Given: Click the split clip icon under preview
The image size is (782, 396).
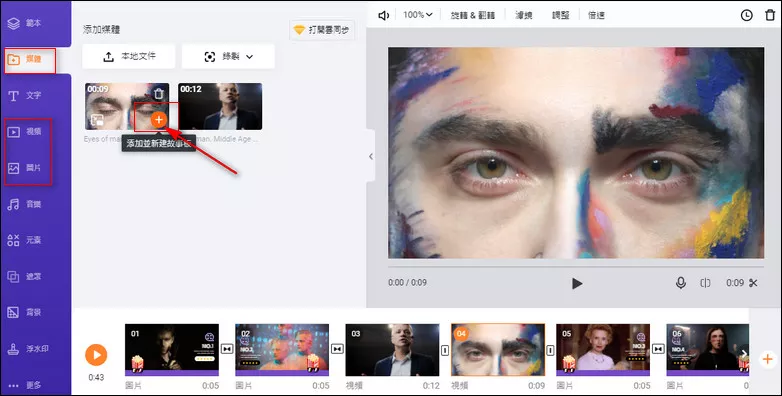Looking at the screenshot, I should click(x=705, y=283).
